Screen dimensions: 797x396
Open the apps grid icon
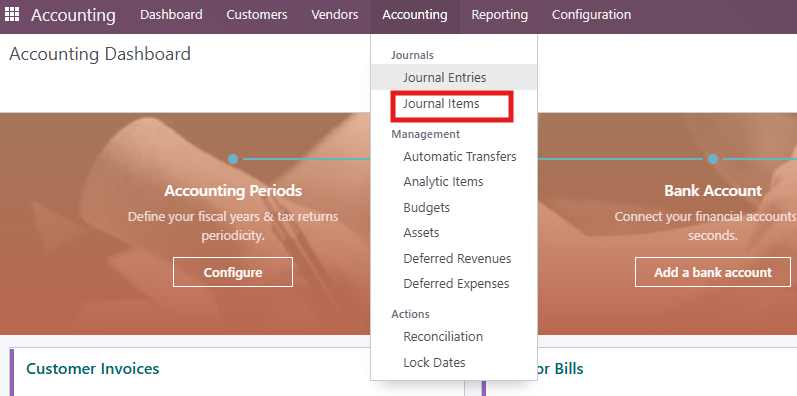(x=12, y=14)
